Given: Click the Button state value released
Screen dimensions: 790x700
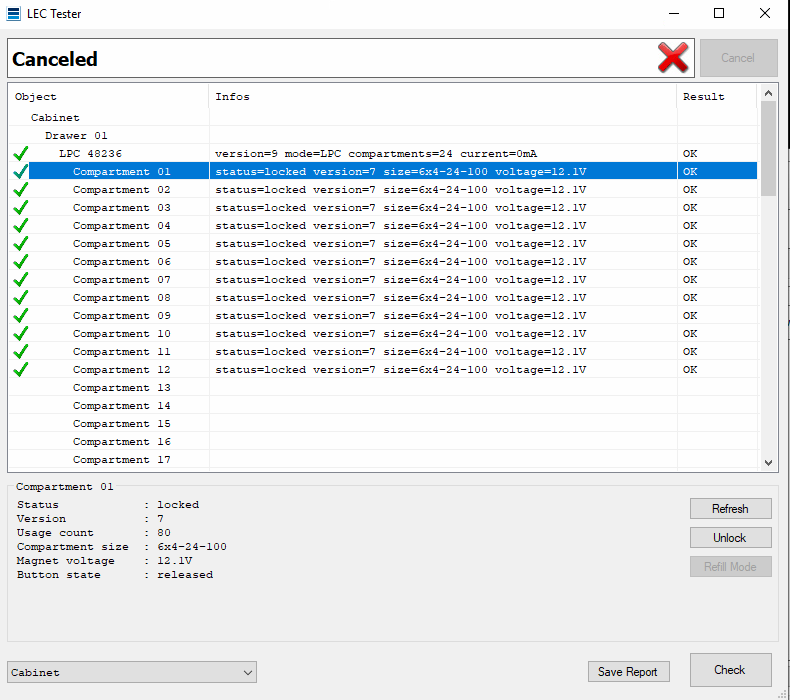Looking at the screenshot, I should 185,575.
